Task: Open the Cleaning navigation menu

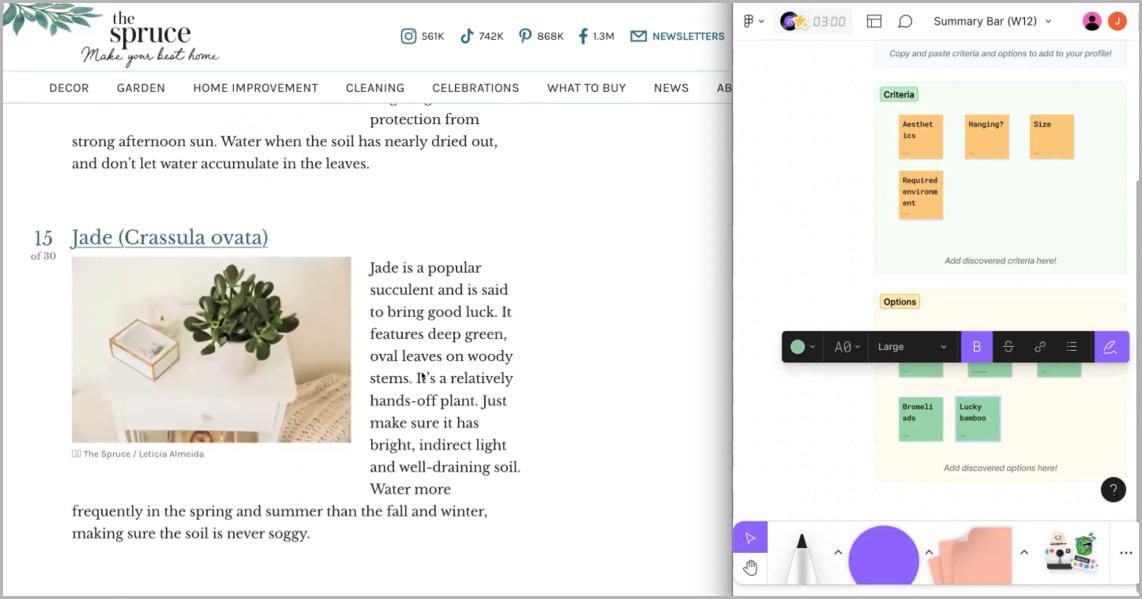Action: [x=375, y=88]
